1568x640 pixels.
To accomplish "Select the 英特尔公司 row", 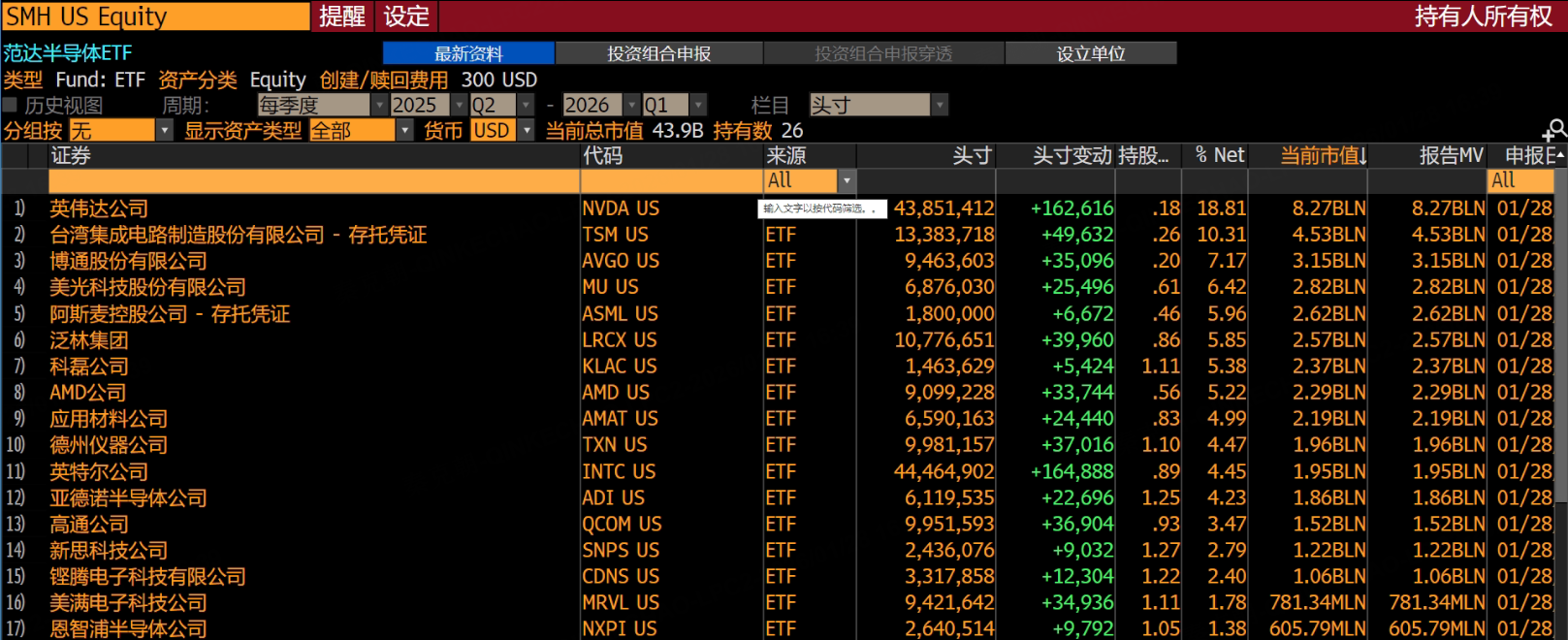I will [778, 471].
